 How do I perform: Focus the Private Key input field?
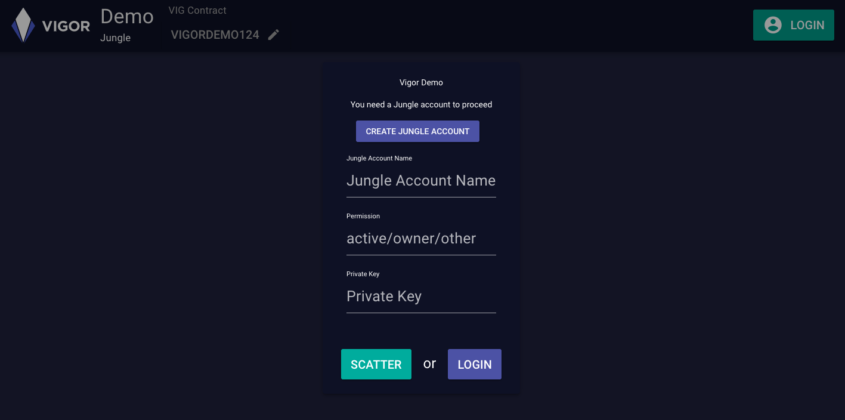[421, 296]
